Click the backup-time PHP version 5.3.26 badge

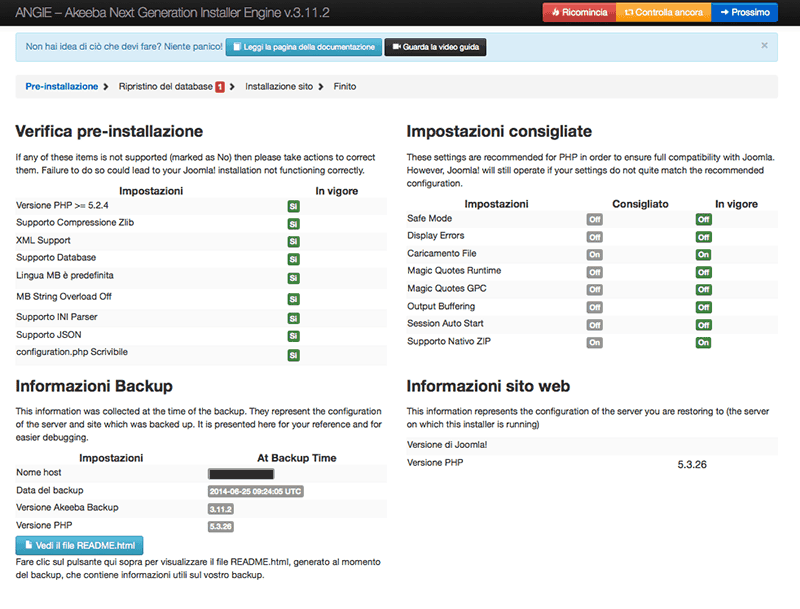coord(221,526)
